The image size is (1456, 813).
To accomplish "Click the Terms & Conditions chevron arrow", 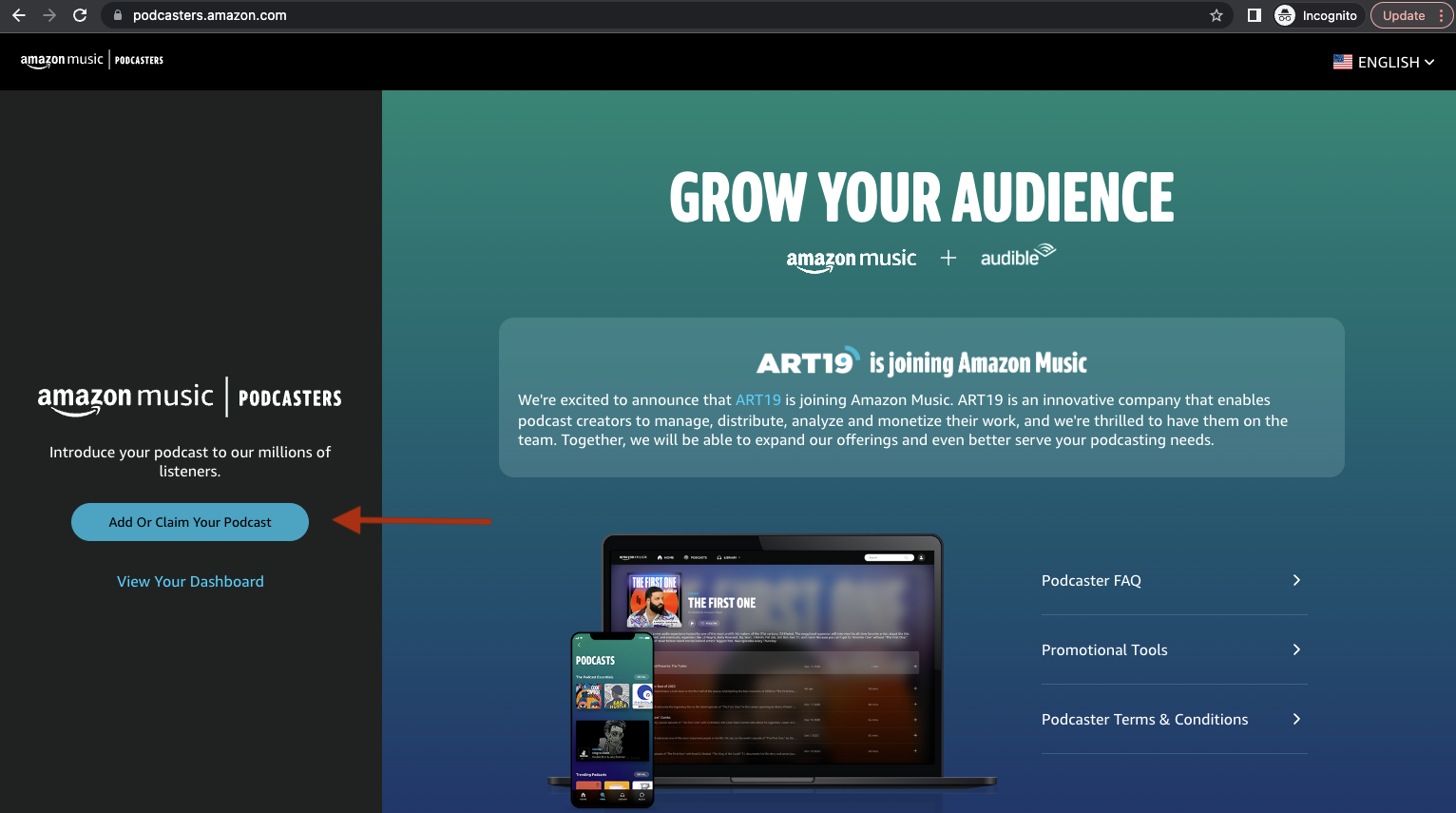I will (1296, 719).
